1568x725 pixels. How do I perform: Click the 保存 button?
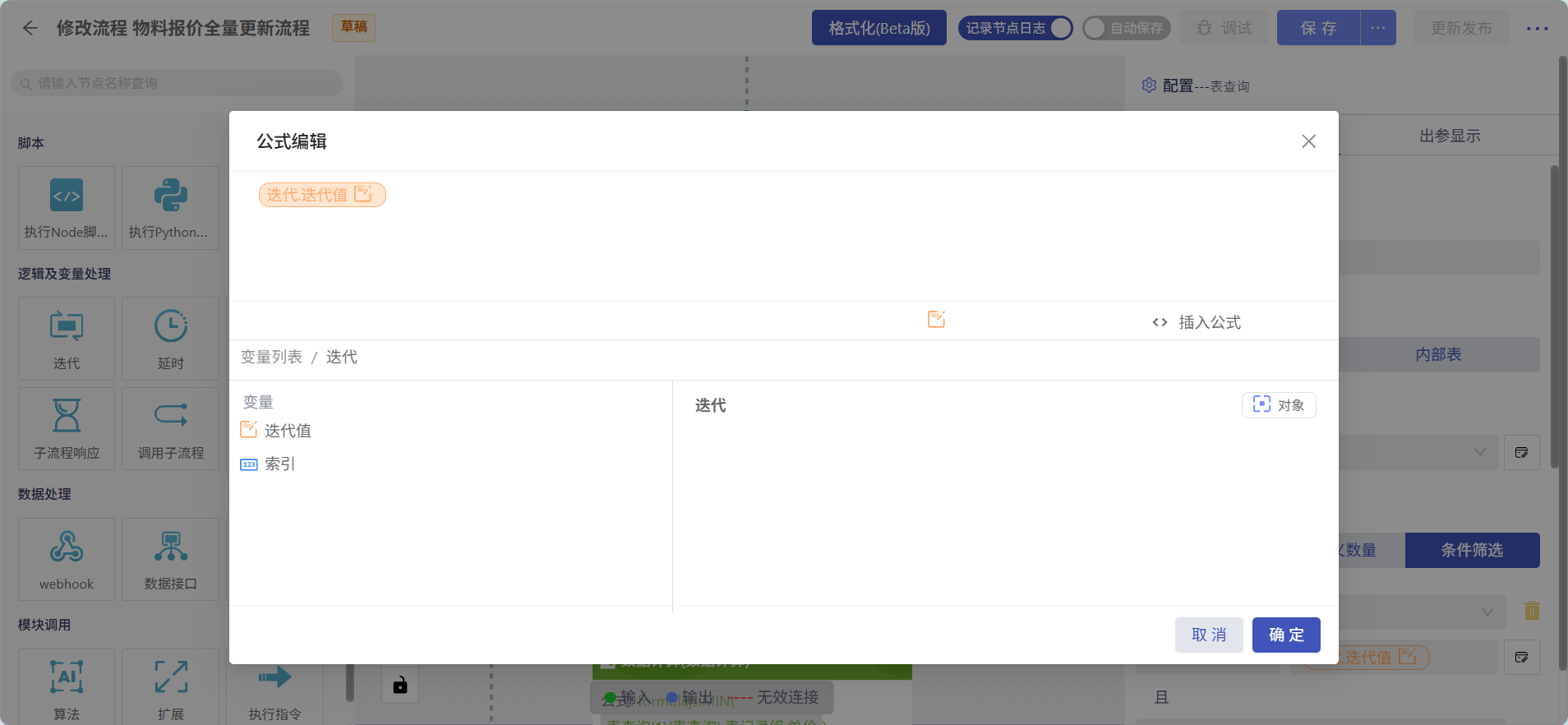click(x=1319, y=28)
